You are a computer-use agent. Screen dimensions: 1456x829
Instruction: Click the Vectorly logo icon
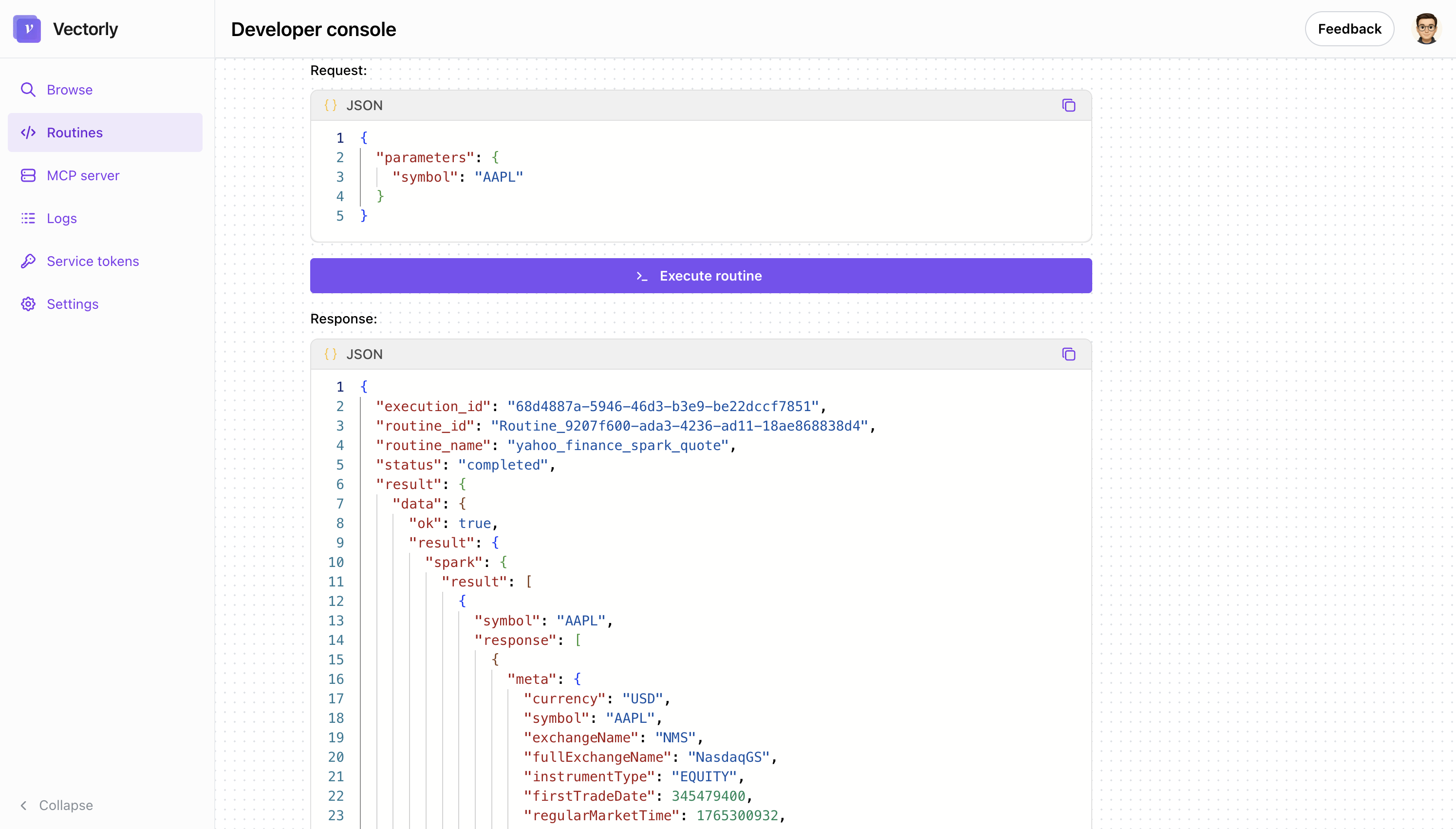[27, 28]
